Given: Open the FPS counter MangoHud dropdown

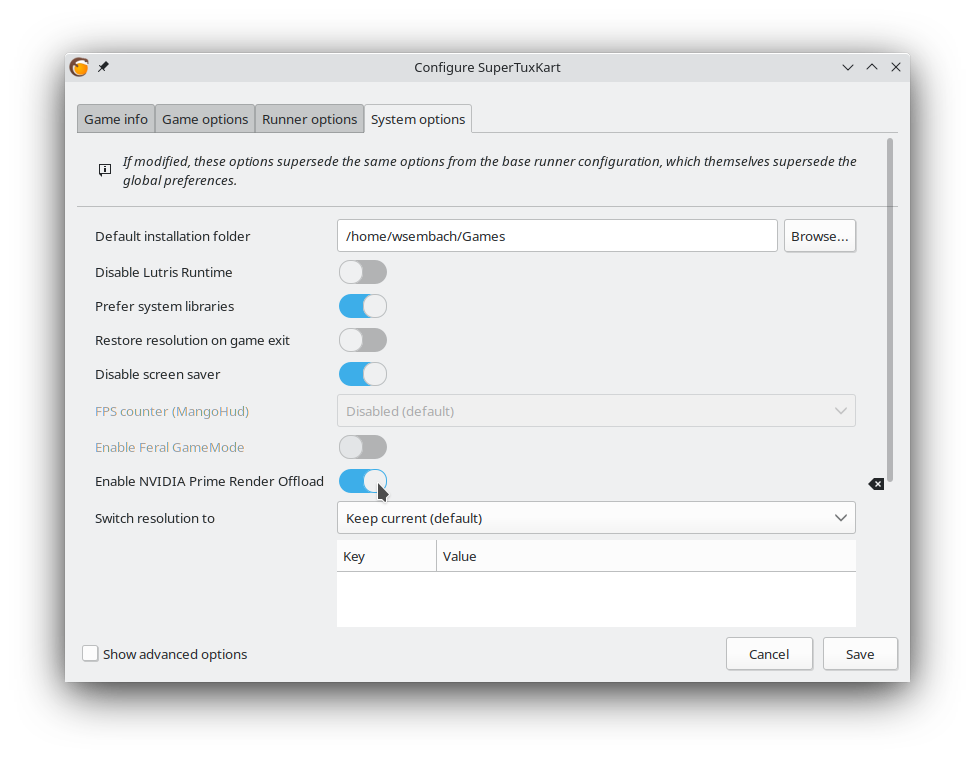Looking at the screenshot, I should tap(596, 411).
